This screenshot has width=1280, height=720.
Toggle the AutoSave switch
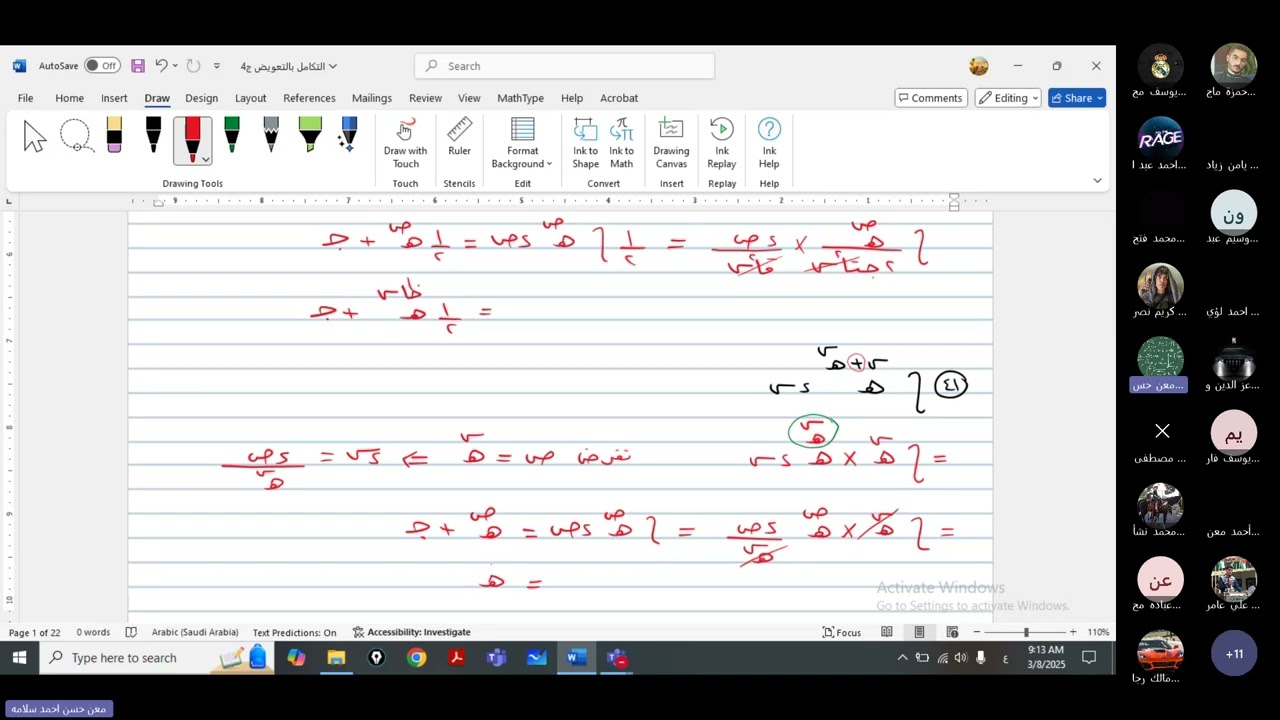pyautogui.click(x=102, y=66)
